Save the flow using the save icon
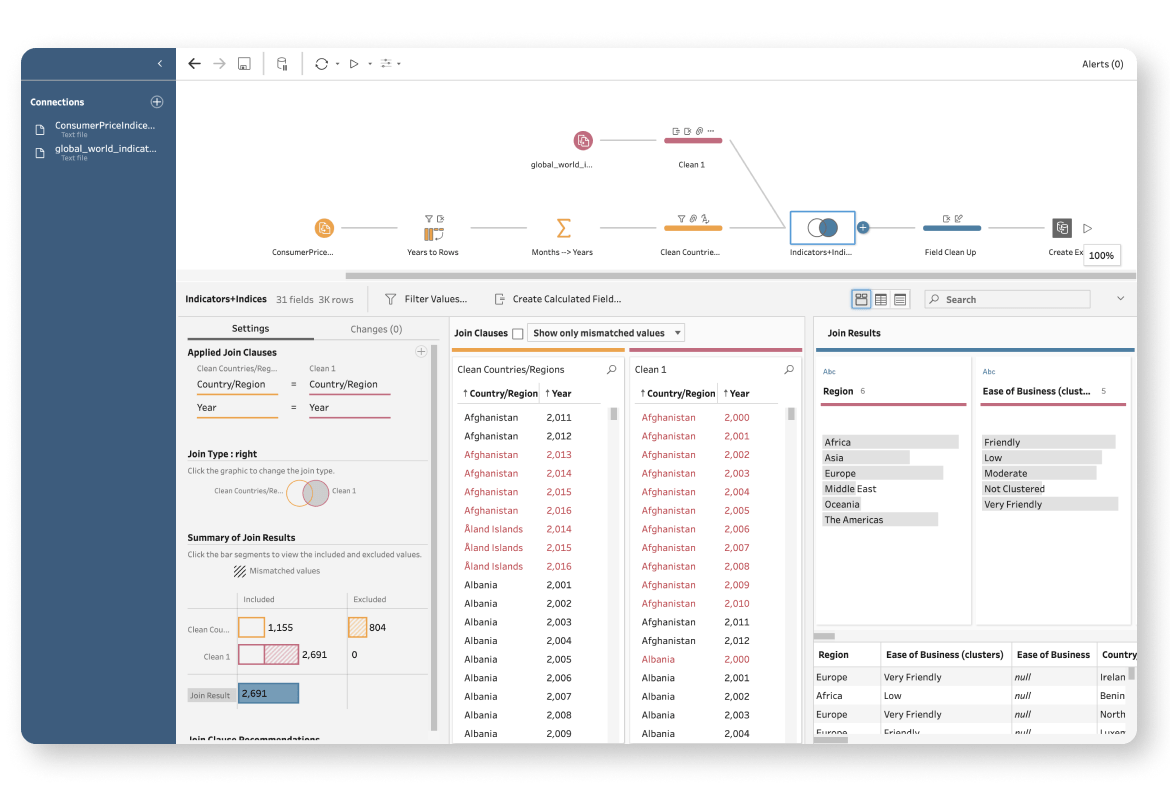 243,63
